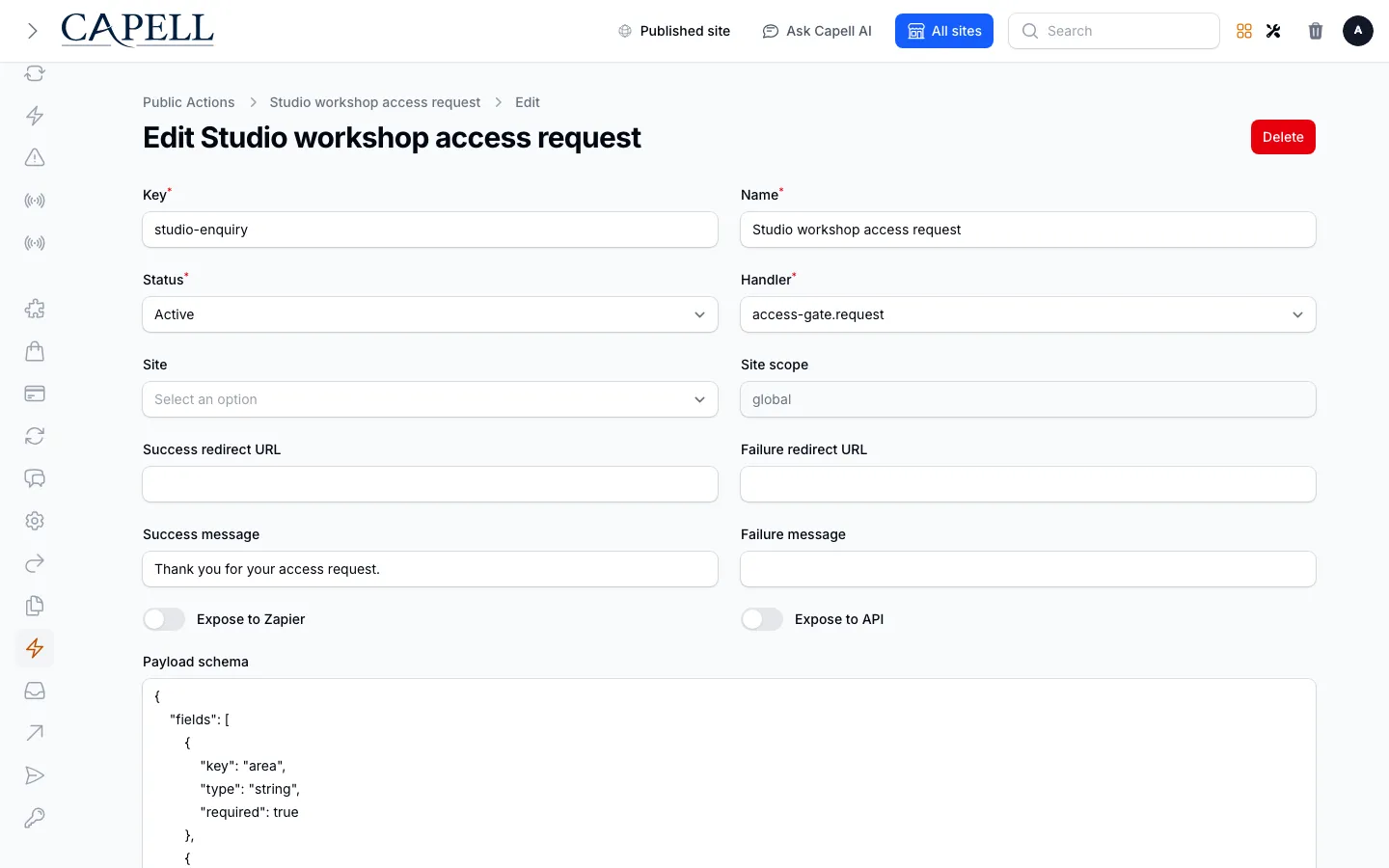Edit the Key field containing studio-enquiry

[430, 230]
